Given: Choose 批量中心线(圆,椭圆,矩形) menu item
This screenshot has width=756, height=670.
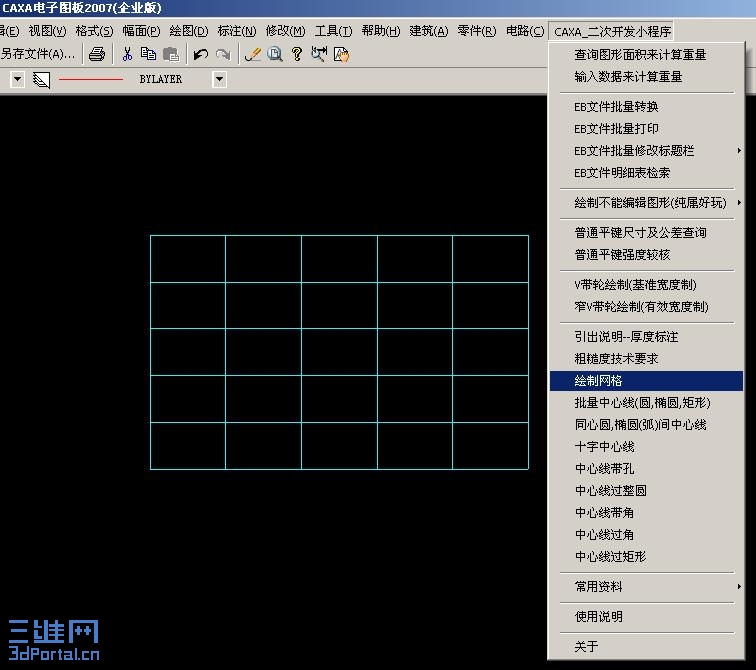Looking at the screenshot, I should pos(646,402).
